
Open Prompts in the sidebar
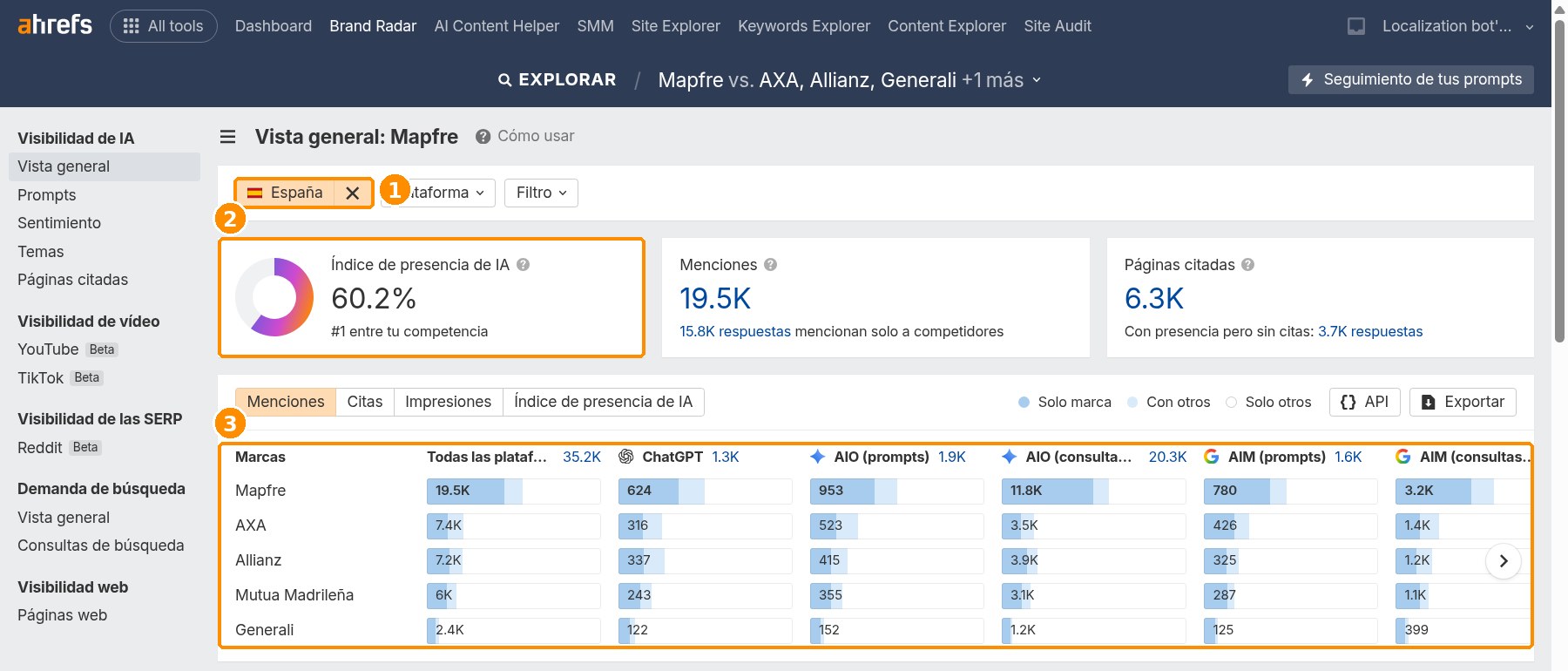47,195
